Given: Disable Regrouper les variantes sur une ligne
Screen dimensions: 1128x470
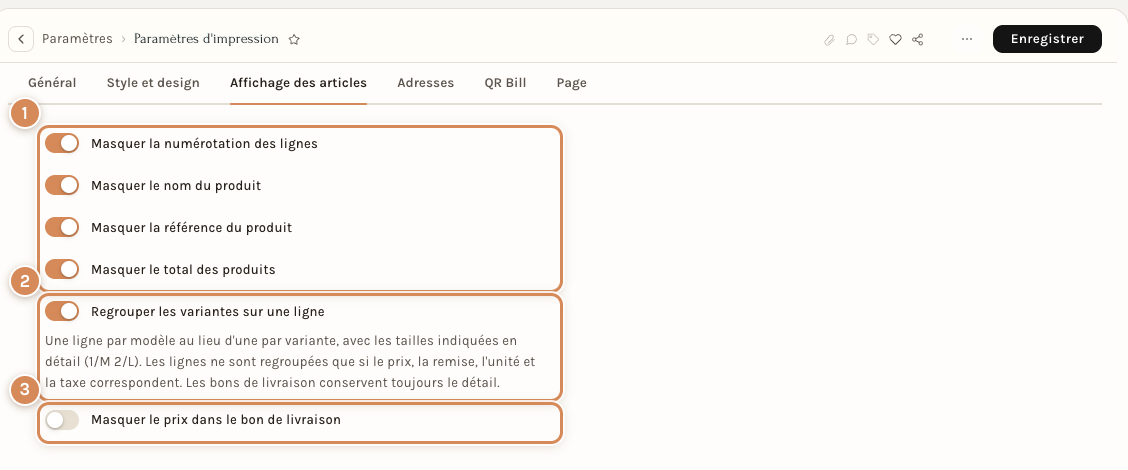Looking at the screenshot, I should 62,312.
